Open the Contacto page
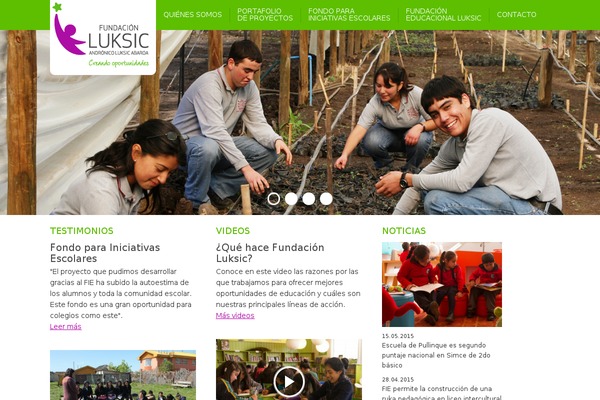Viewport: 600px width, 400px height. coord(516,15)
